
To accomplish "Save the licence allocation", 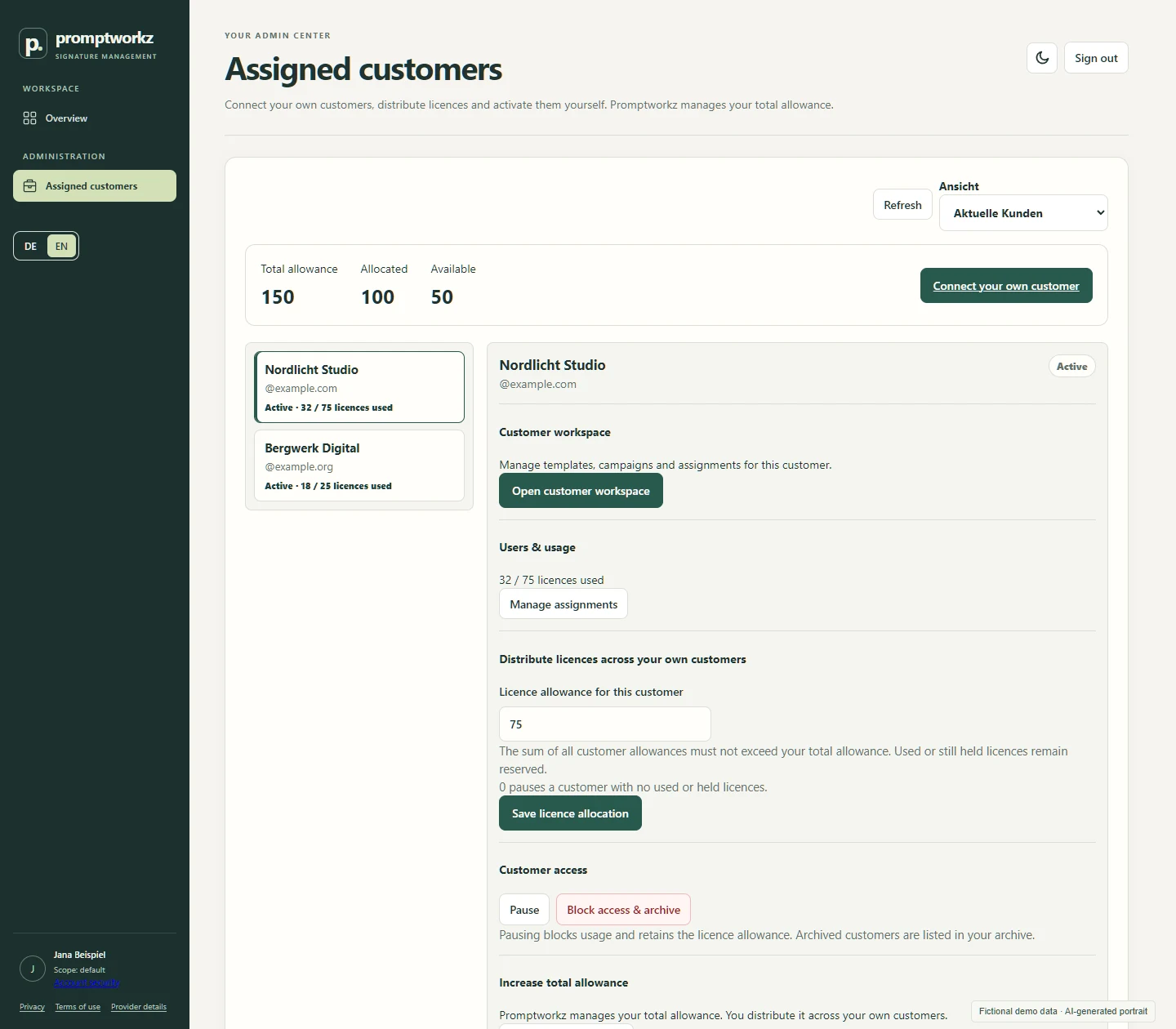I will tap(570, 813).
